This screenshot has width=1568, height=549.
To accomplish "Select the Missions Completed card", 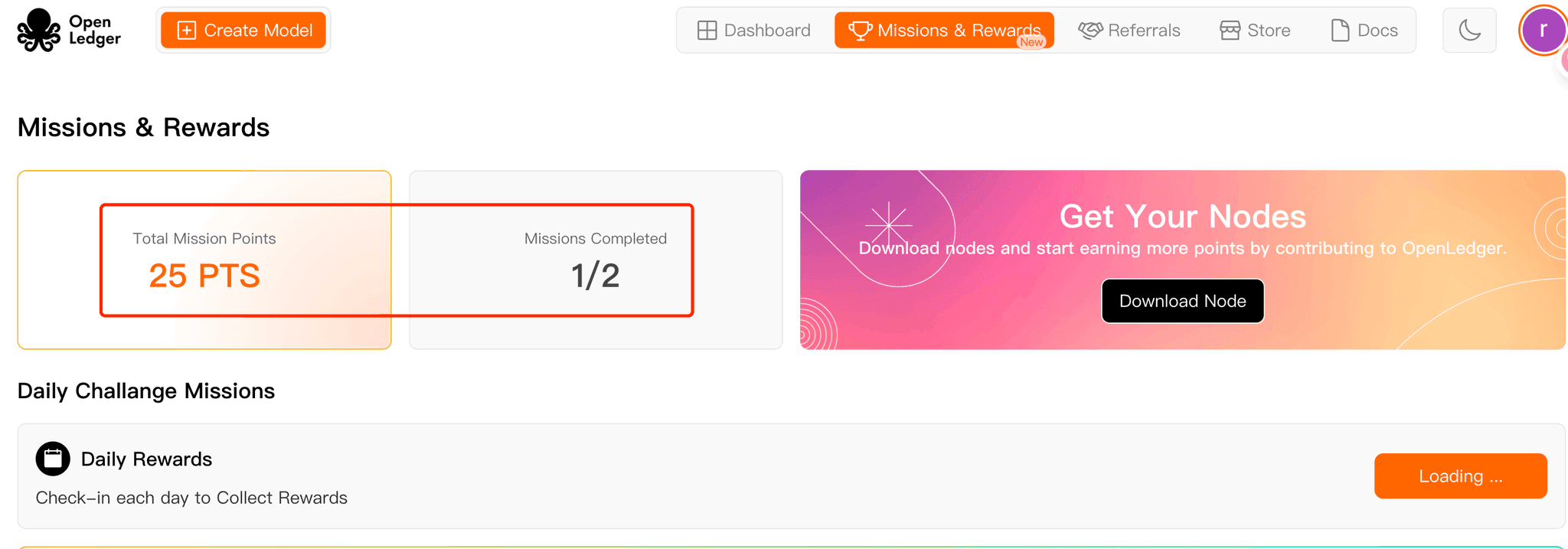I will pos(596,260).
